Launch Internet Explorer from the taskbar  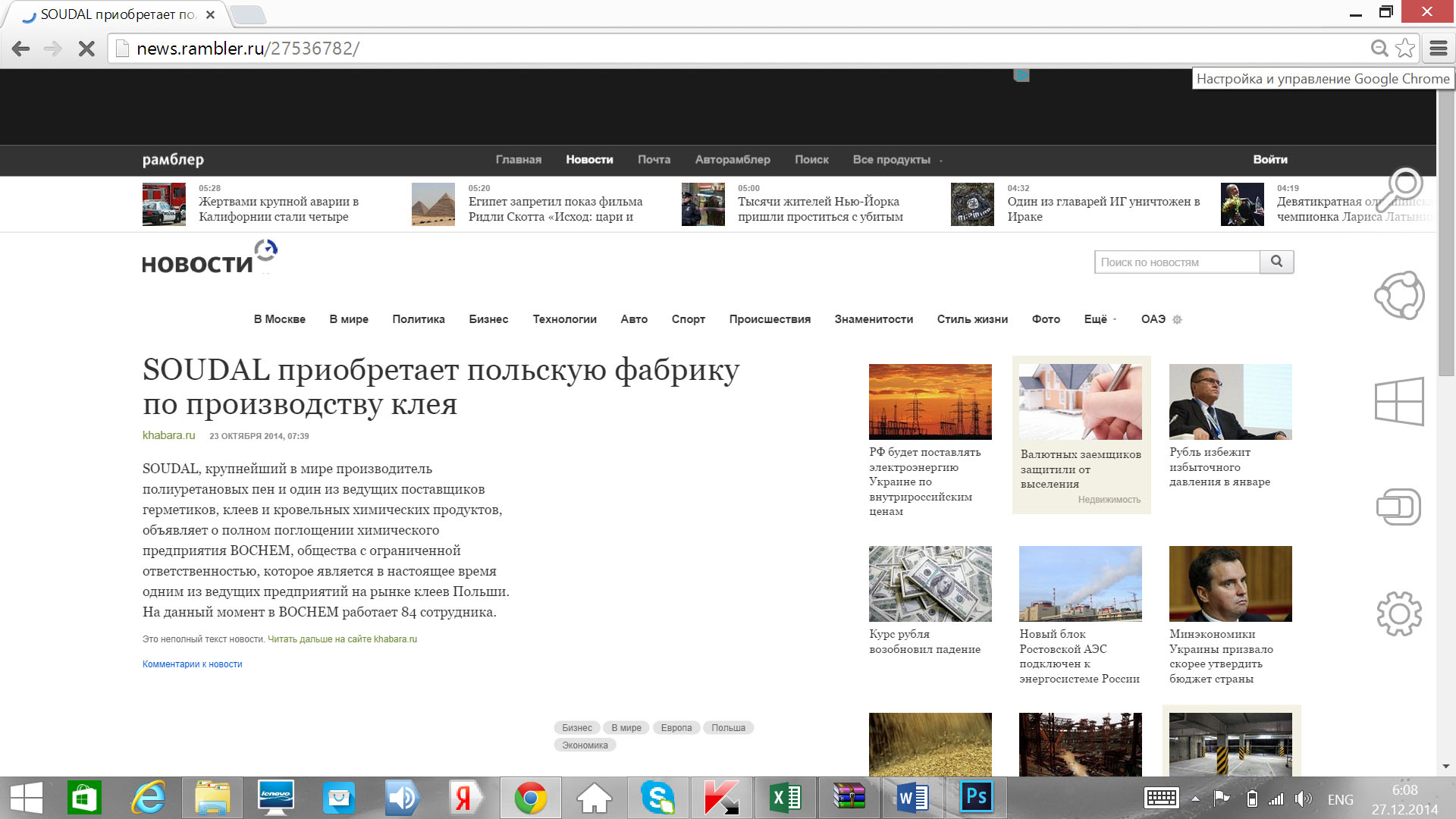tap(149, 798)
